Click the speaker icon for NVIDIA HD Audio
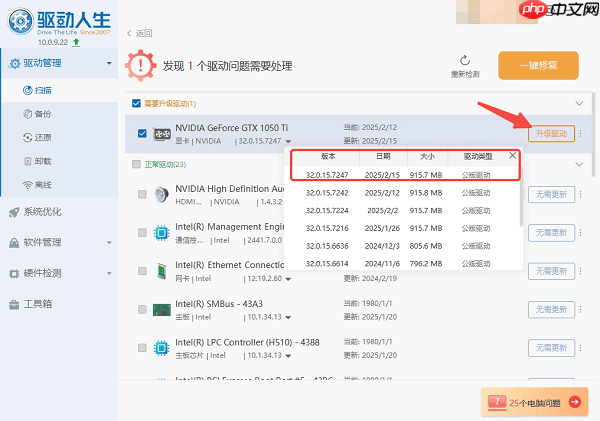The height and width of the screenshot is (421, 600). click(x=161, y=194)
